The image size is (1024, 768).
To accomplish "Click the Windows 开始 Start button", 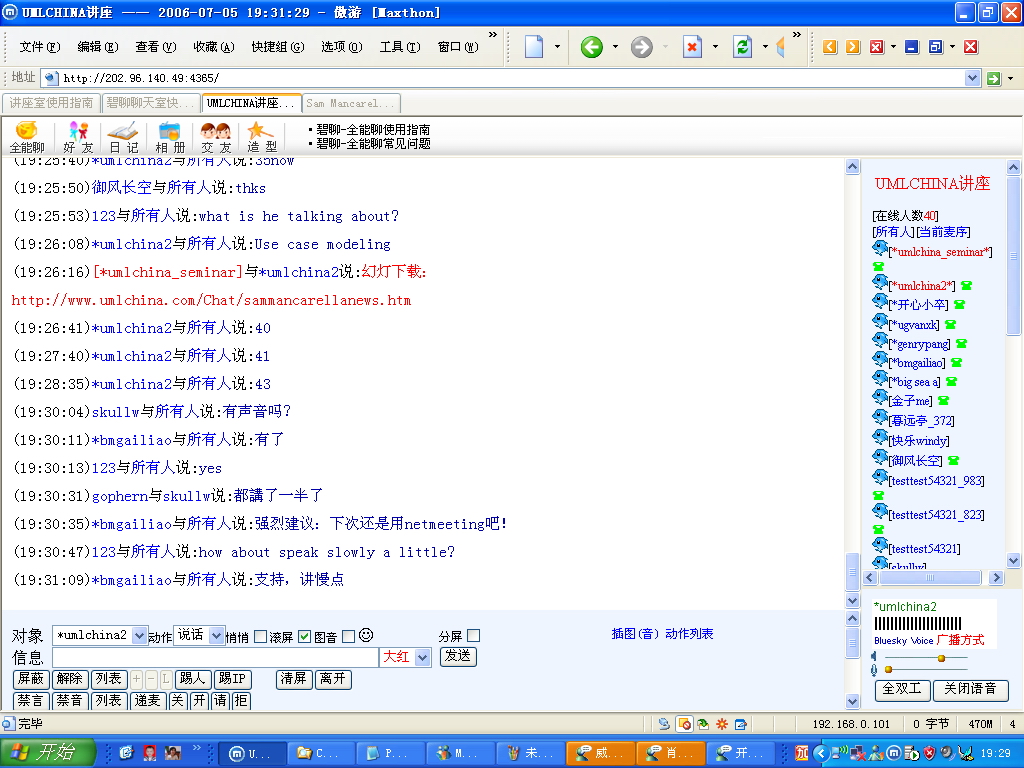I will [x=48, y=753].
